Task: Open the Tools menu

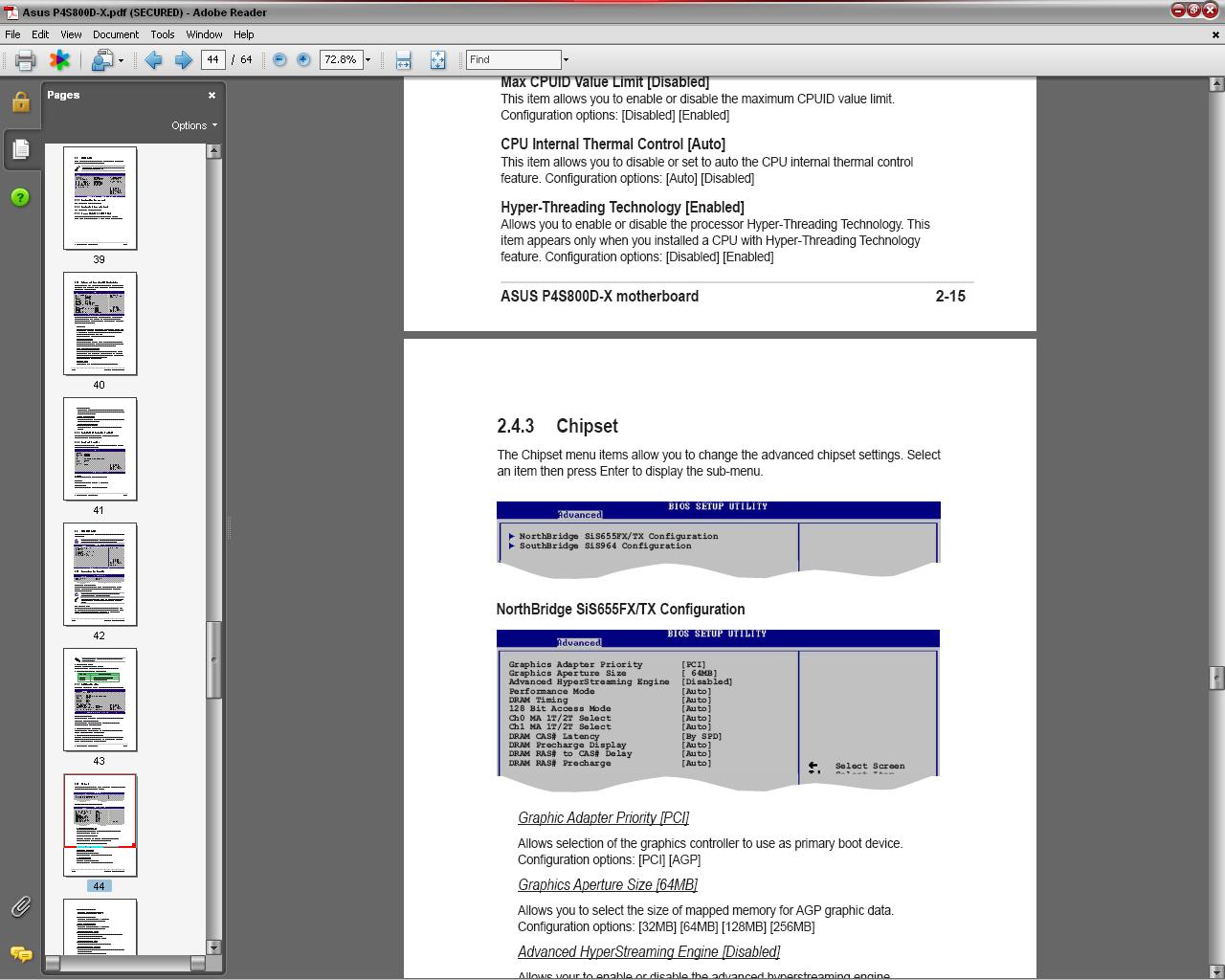Action: tap(163, 34)
